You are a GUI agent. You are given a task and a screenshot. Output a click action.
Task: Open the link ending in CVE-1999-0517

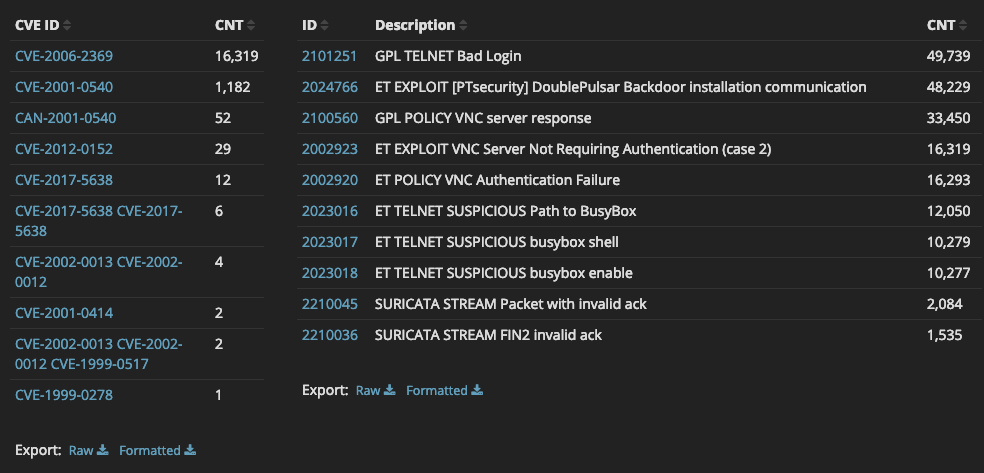point(99,354)
